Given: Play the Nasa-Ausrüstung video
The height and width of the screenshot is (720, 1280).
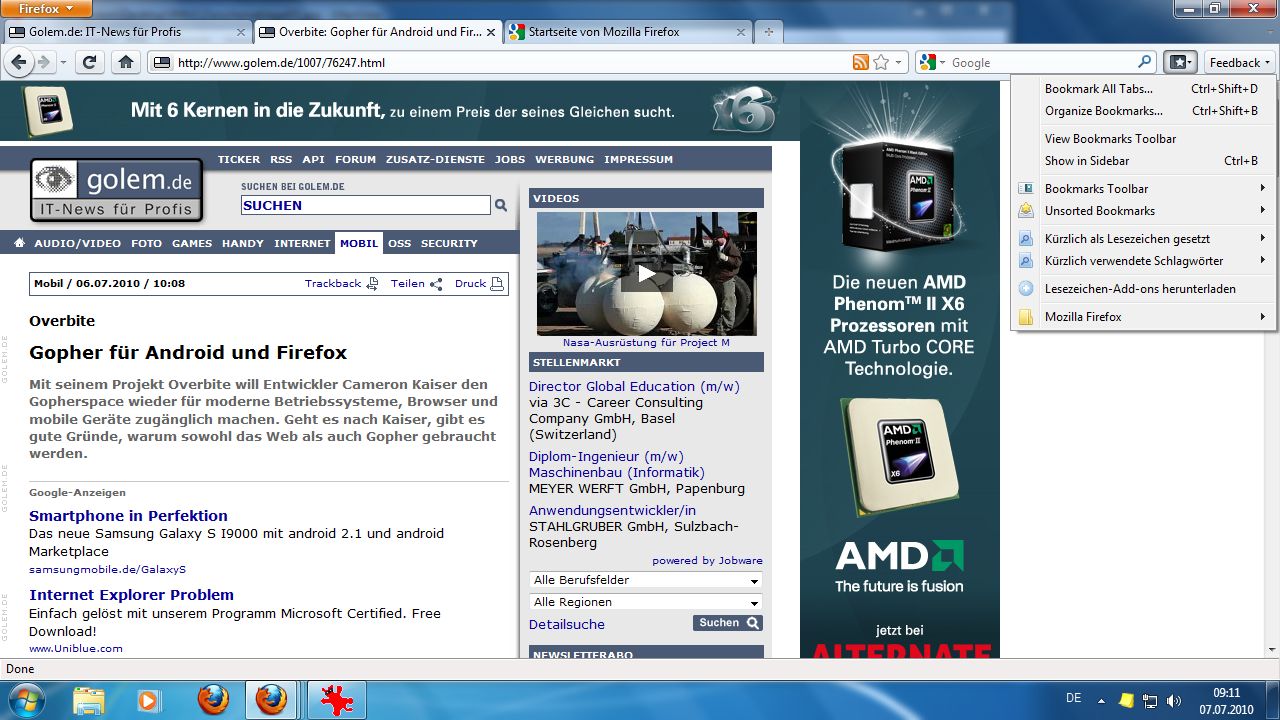Looking at the screenshot, I should [x=646, y=273].
